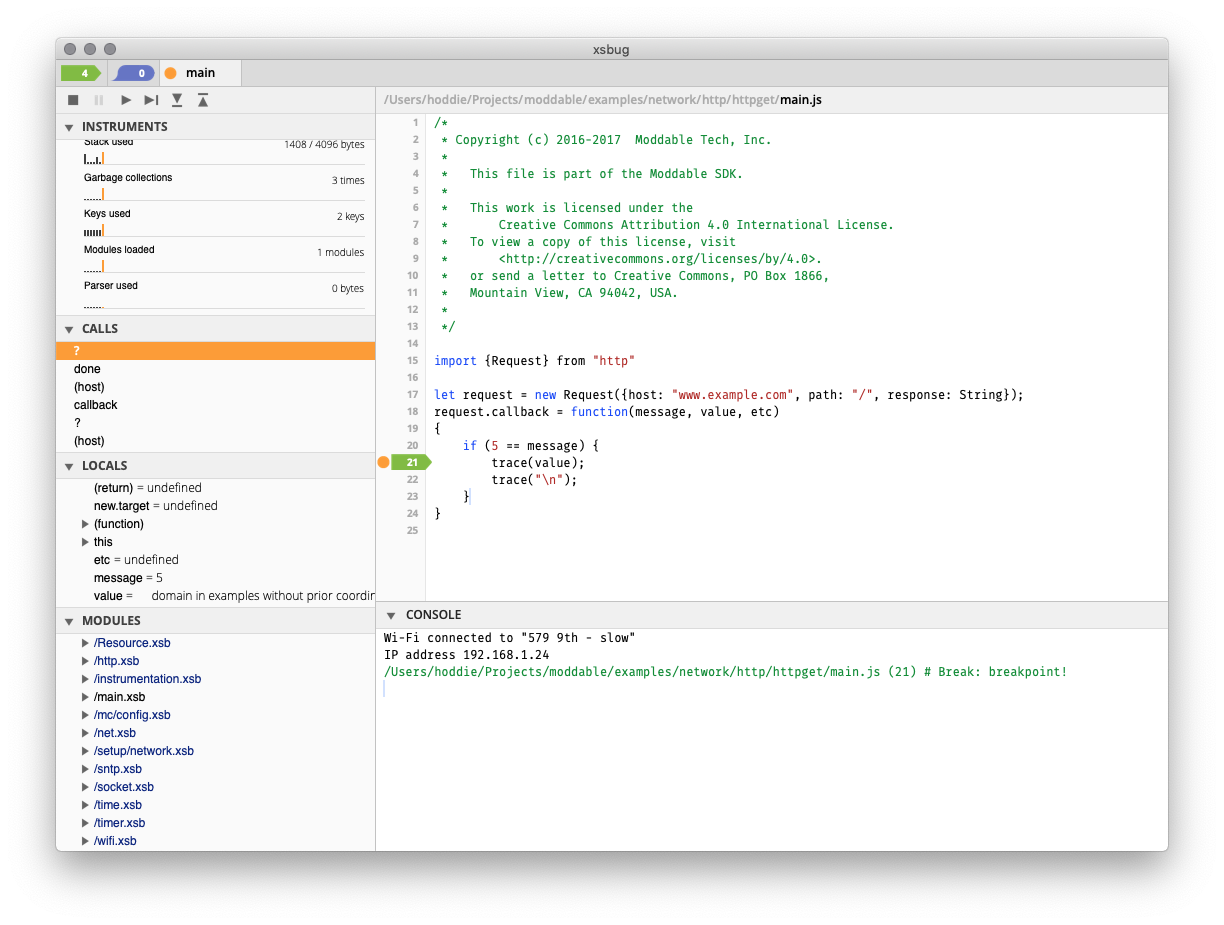Toggle the orange breakpoint dot on line 21

coord(383,462)
